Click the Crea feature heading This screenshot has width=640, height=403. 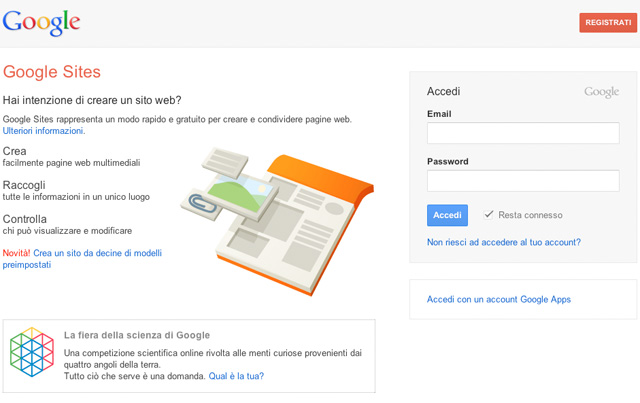pyautogui.click(x=15, y=151)
